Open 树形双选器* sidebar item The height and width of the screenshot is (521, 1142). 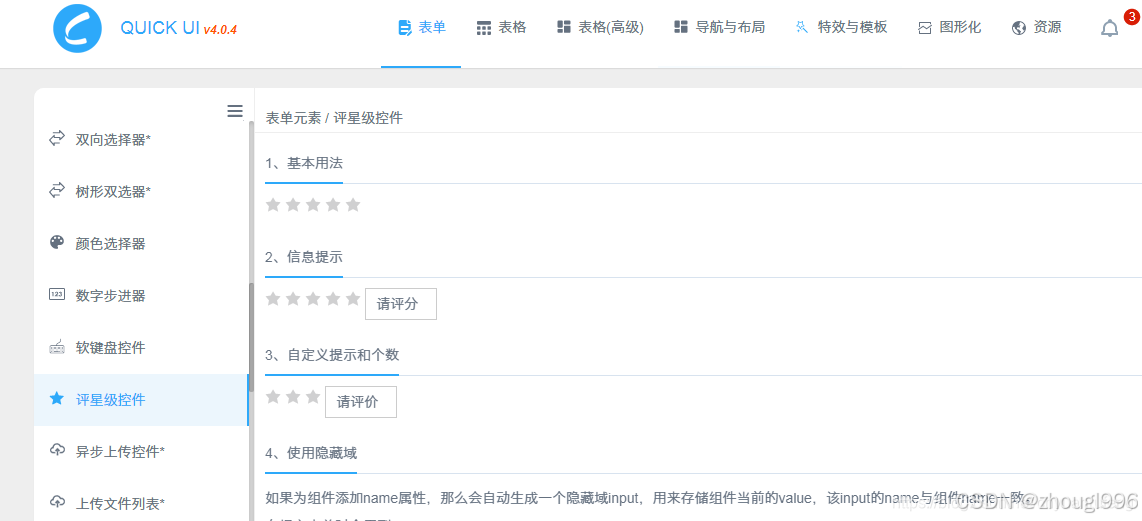[141, 192]
